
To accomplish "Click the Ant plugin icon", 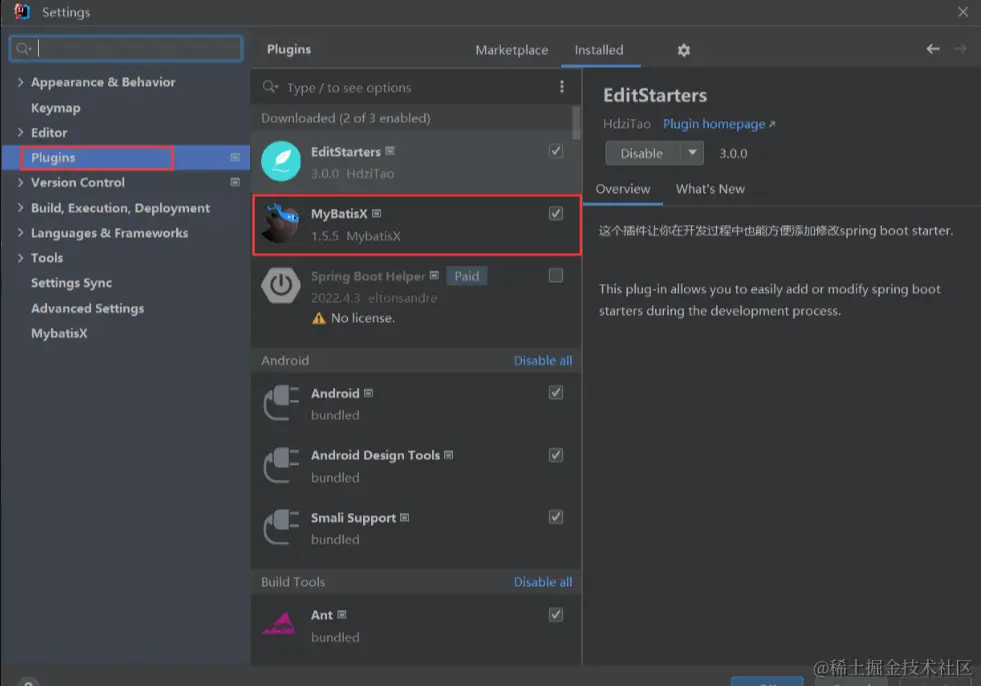I will [x=278, y=624].
